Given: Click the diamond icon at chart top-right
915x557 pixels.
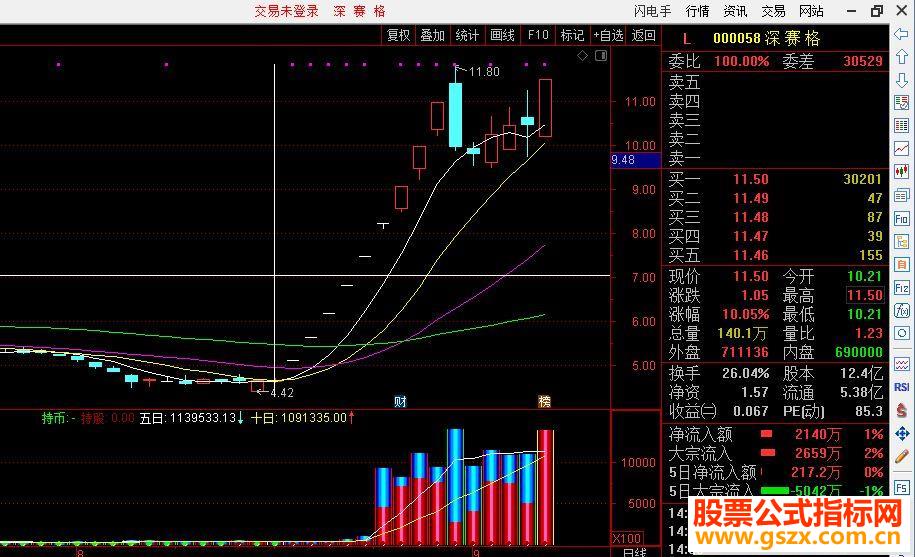Looking at the screenshot, I should pos(582,55).
